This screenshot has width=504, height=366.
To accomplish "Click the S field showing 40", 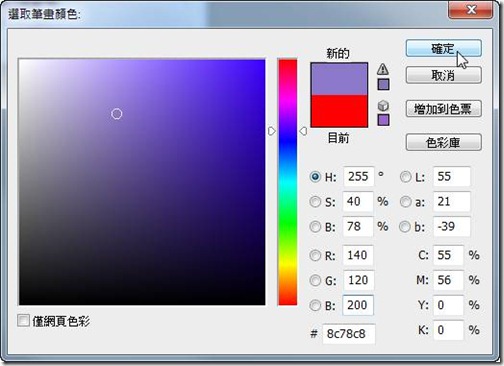I will [x=358, y=202].
